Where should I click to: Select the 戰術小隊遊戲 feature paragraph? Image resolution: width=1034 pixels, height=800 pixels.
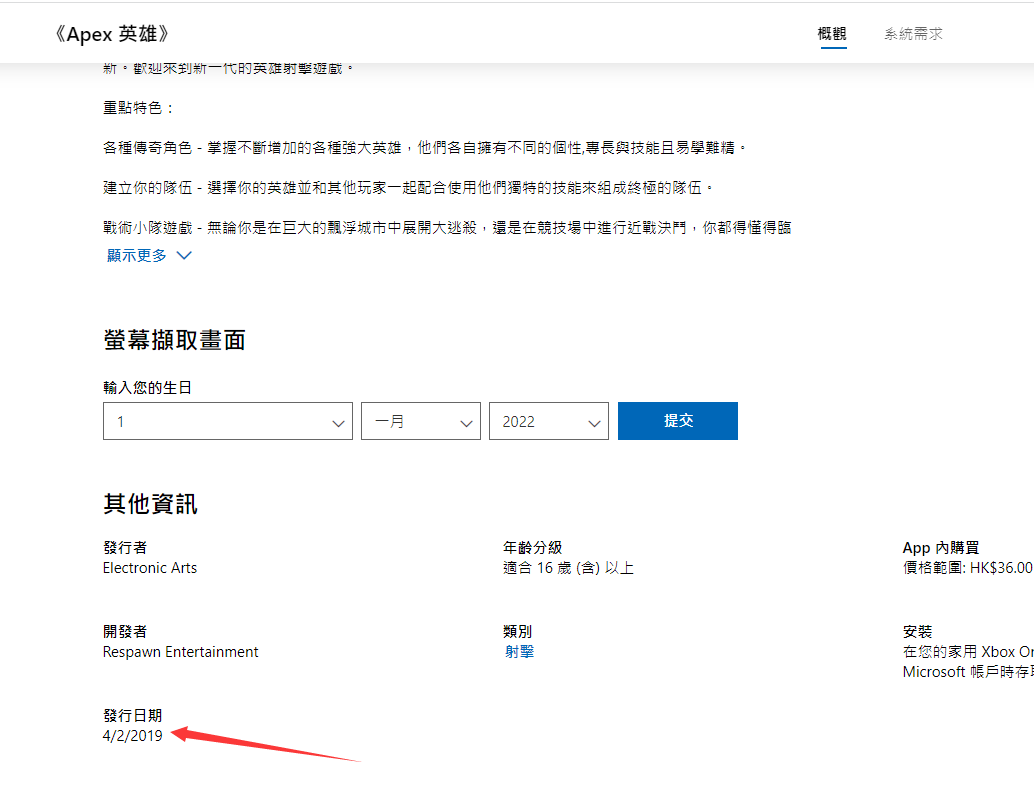pyautogui.click(x=447, y=228)
